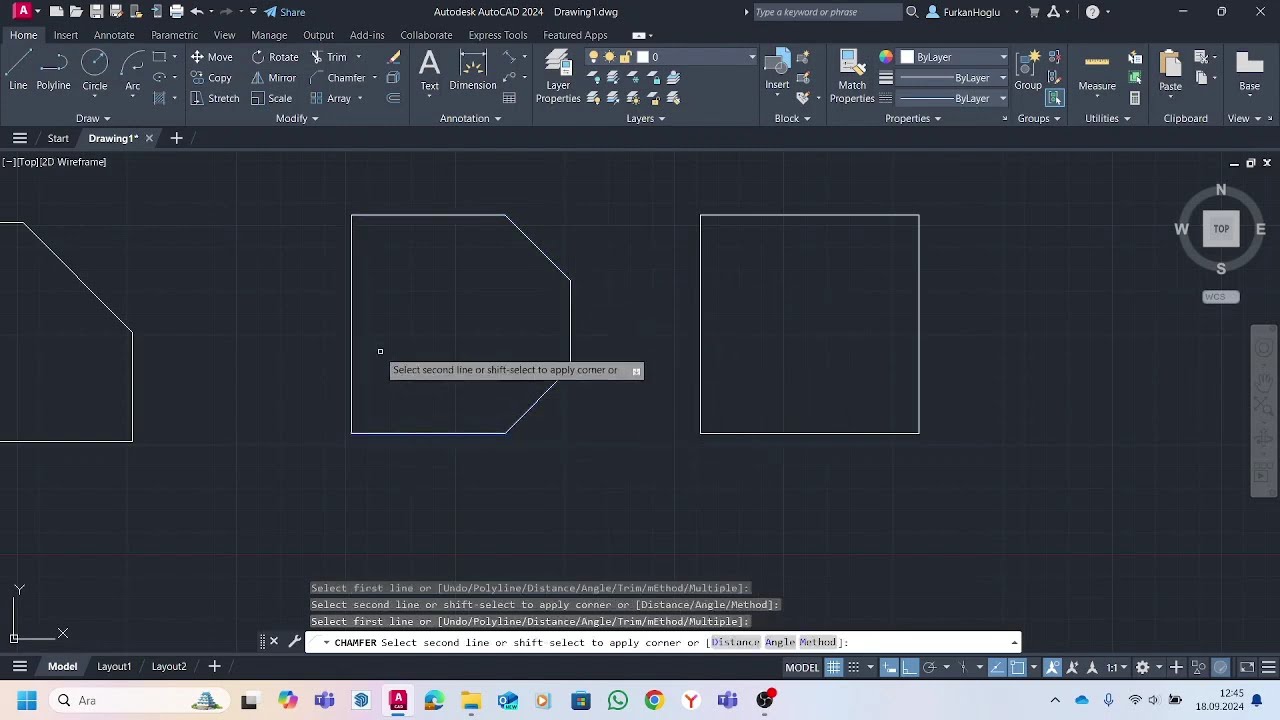This screenshot has width=1280, height=720.
Task: Select the Arc tool
Action: pos(132,72)
